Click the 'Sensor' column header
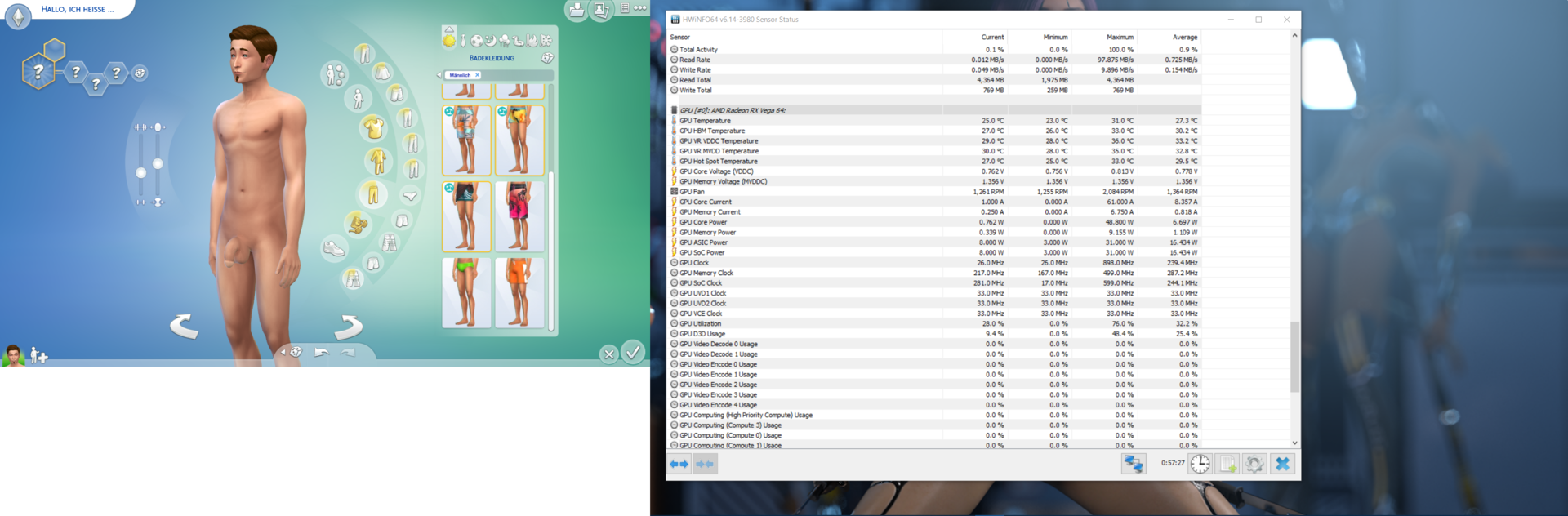Viewport: 1568px width, 516px height. 680,37
